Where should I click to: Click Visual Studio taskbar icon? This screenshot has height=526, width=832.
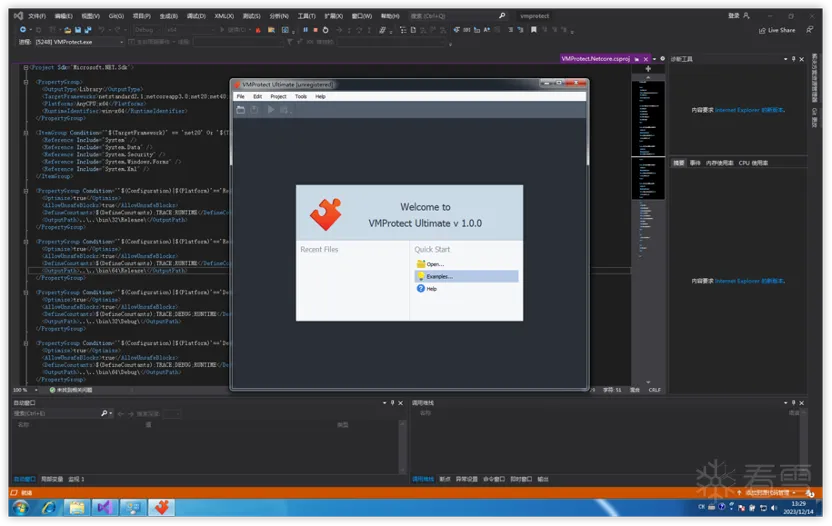[x=105, y=508]
